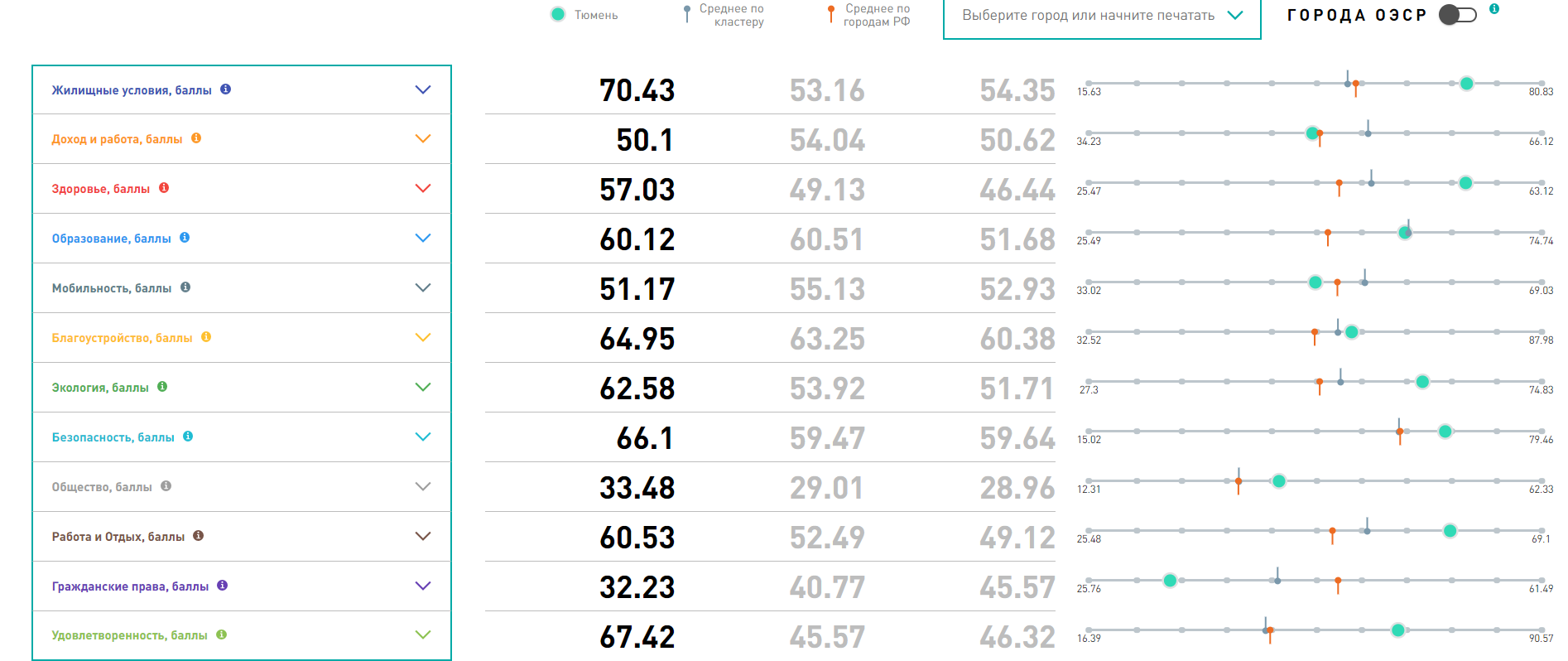Click the Тюмень legend item
Screen dimensions: 1568x661
coord(584,15)
